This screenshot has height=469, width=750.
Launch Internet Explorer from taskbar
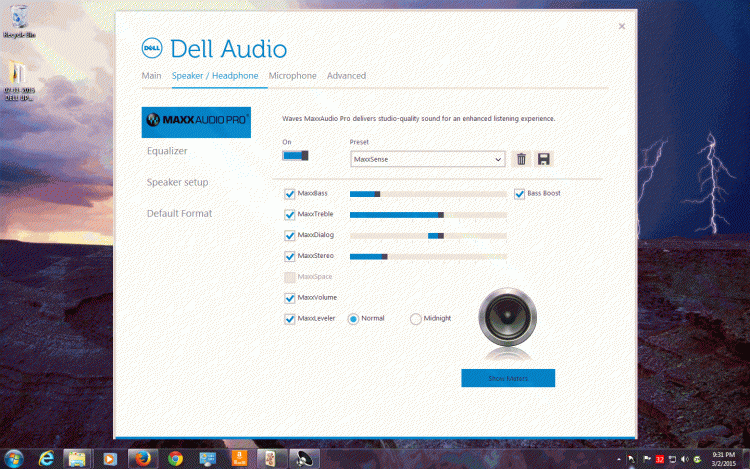click(x=46, y=459)
